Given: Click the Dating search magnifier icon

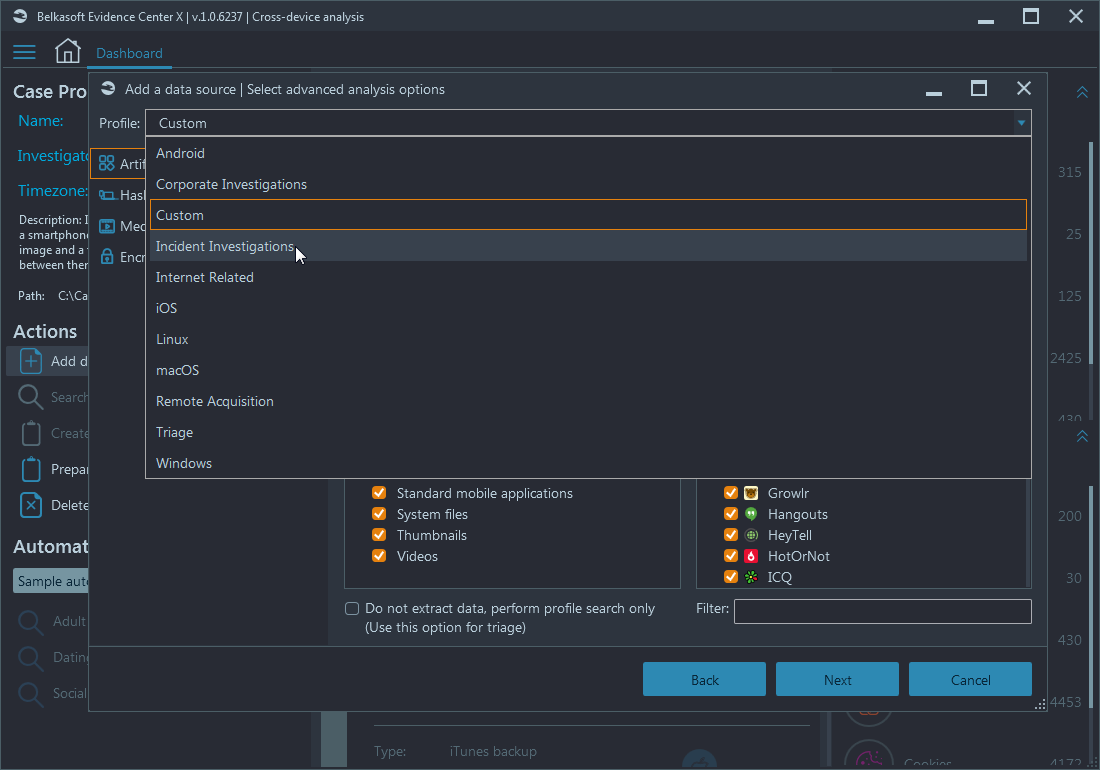Looking at the screenshot, I should [31, 658].
